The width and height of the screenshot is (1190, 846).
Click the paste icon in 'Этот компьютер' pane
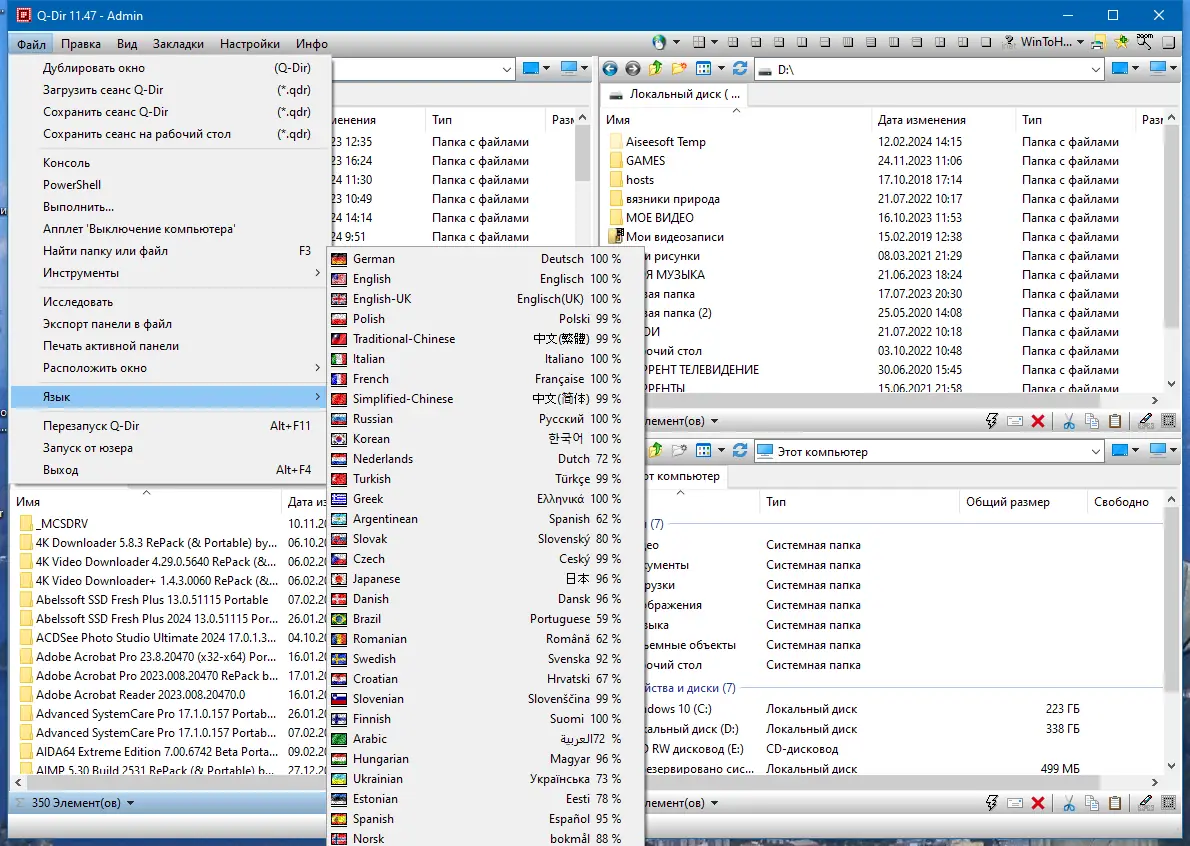point(1115,803)
